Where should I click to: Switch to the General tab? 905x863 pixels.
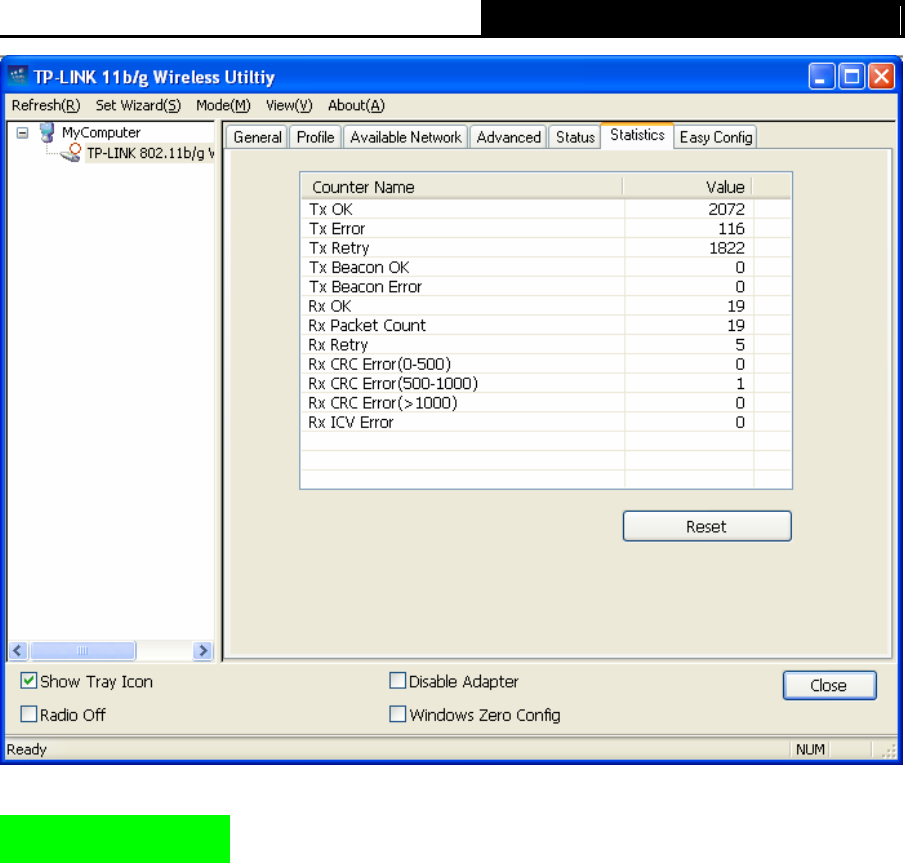tap(257, 137)
